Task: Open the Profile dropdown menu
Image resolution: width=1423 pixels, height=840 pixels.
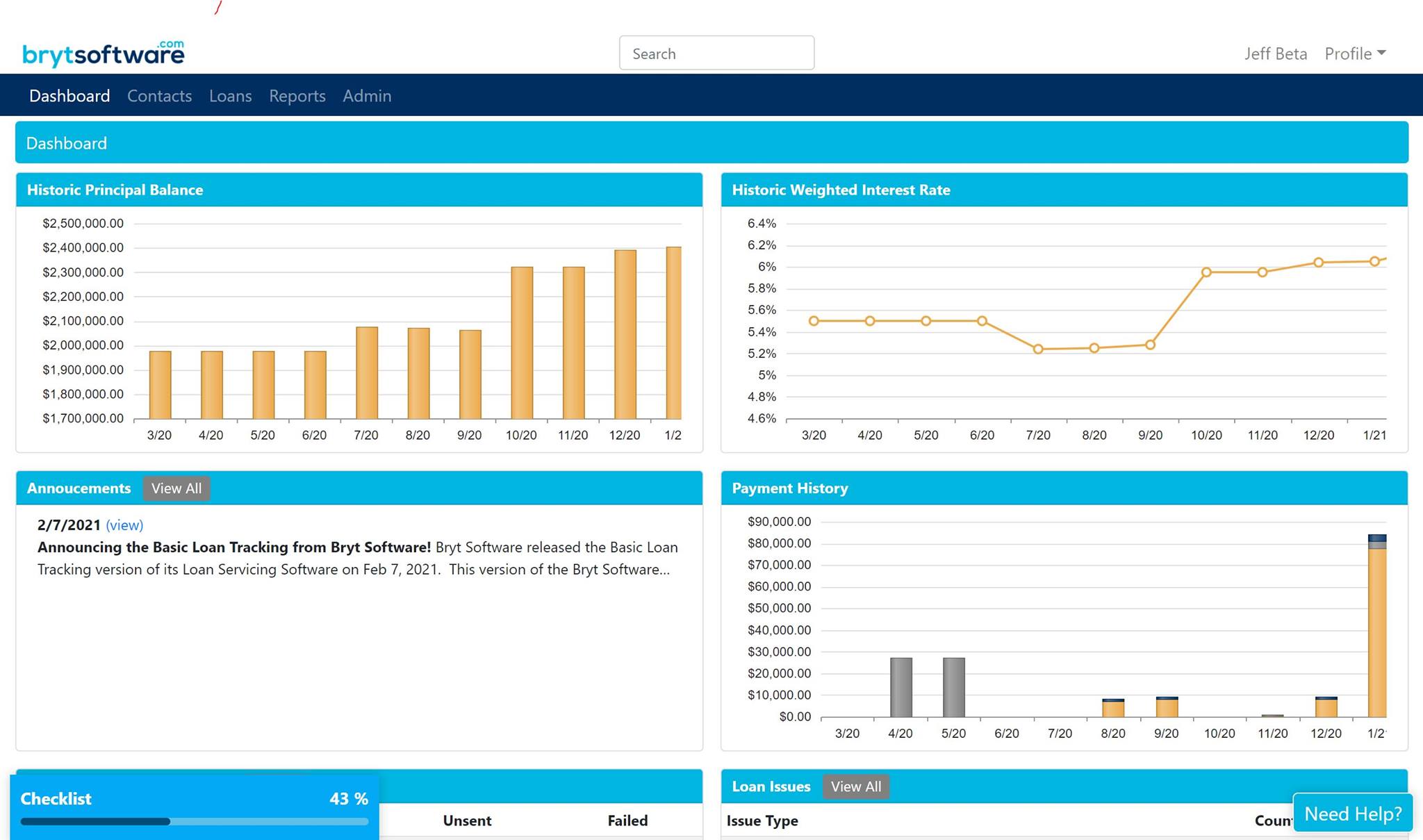Action: [x=1354, y=53]
